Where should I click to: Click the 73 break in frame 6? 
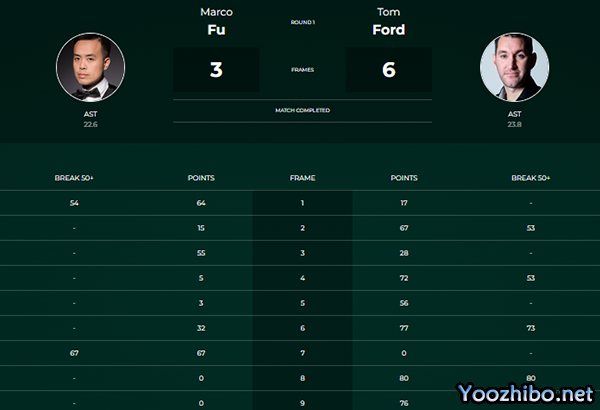[x=530, y=327]
